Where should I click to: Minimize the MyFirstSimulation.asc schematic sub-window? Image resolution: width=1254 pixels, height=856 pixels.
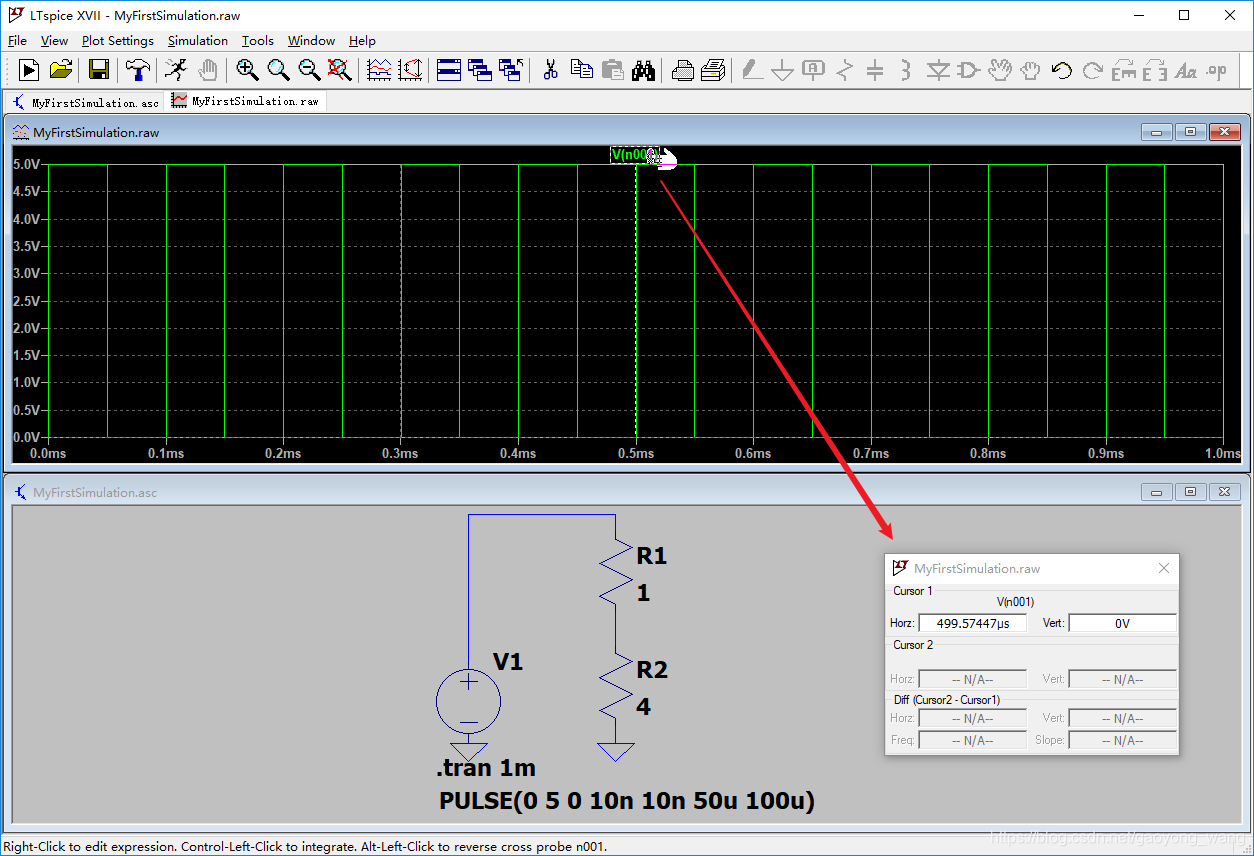click(x=1157, y=492)
